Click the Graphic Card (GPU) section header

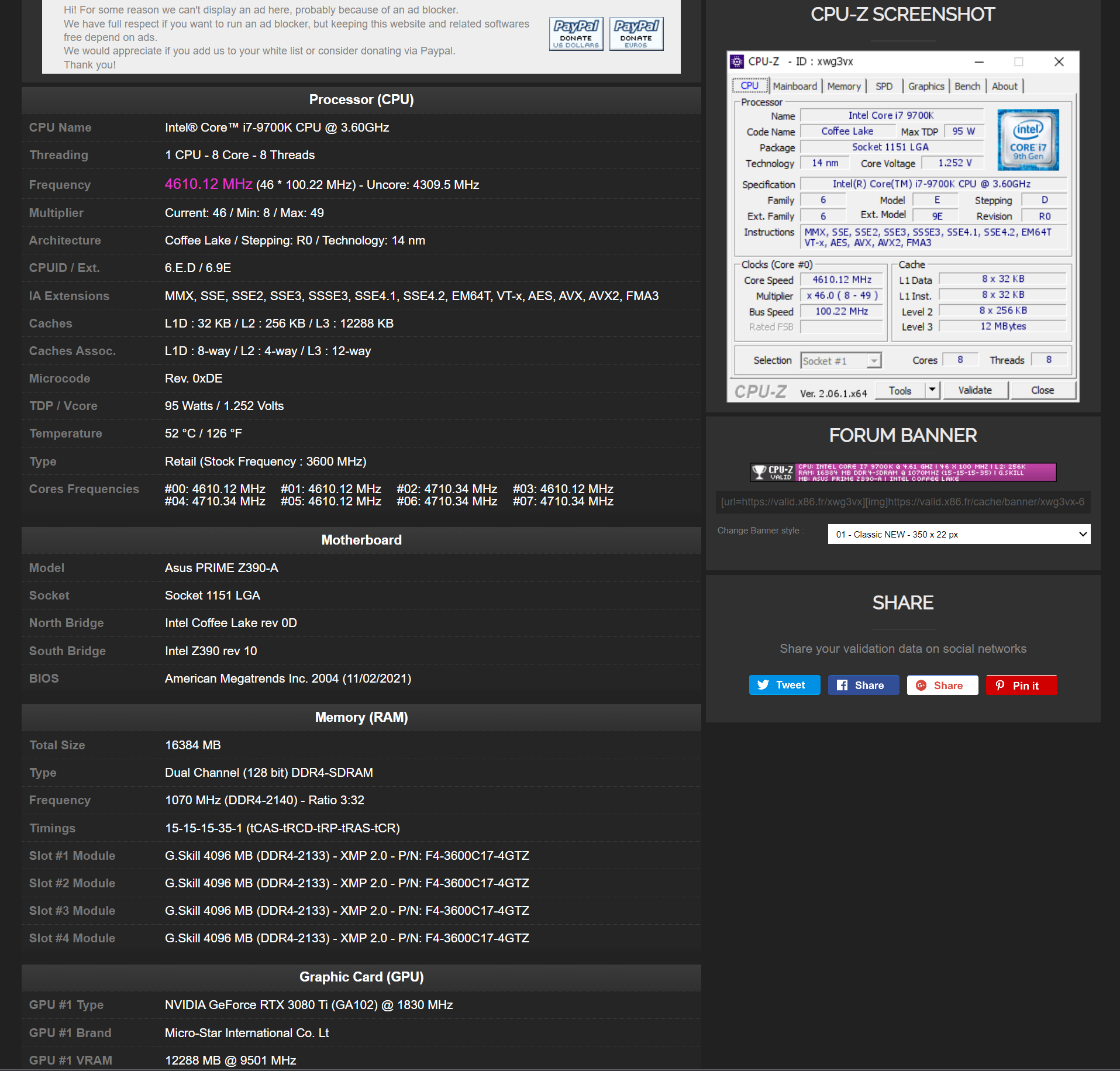click(361, 977)
